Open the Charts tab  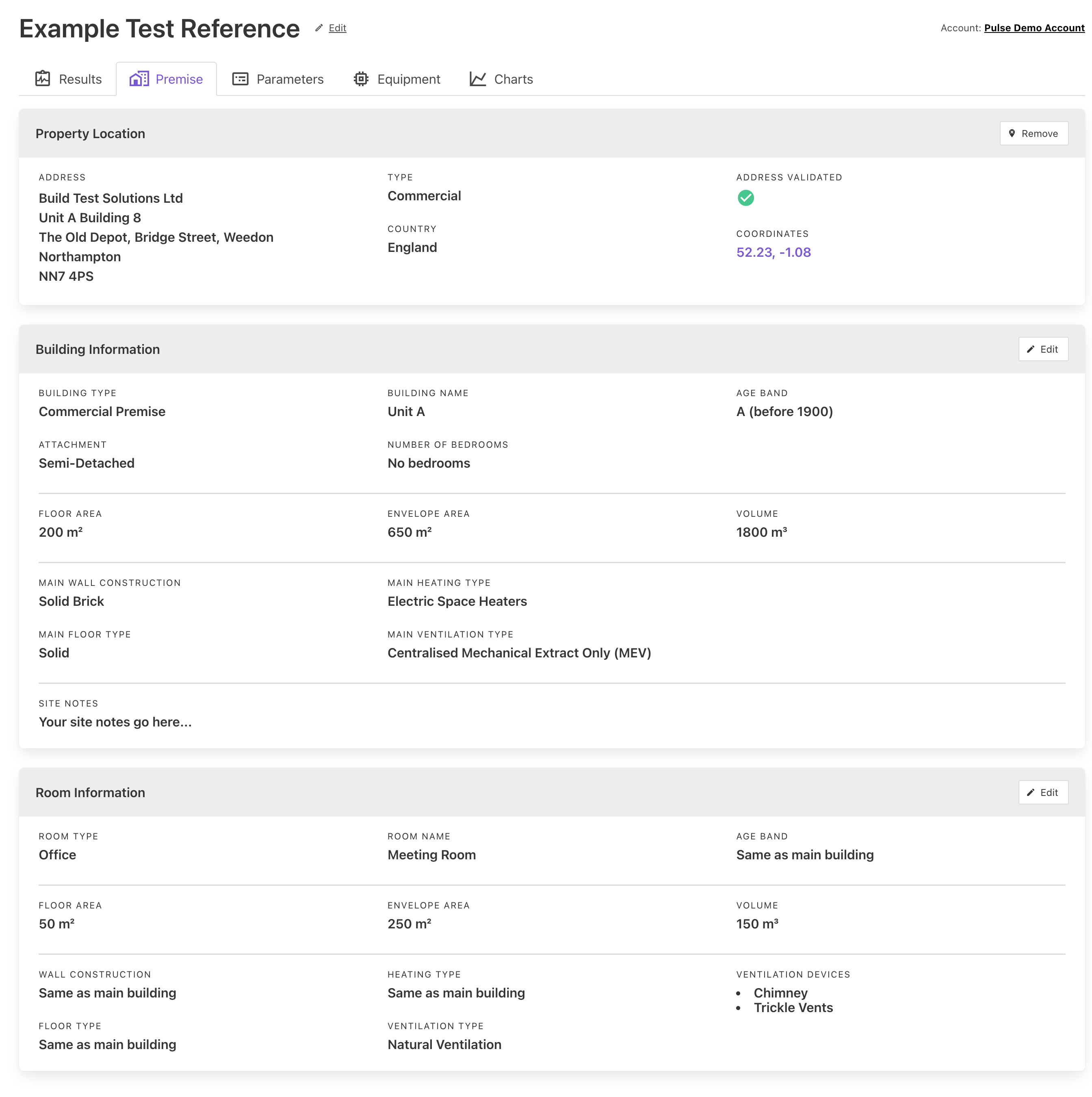coord(513,79)
